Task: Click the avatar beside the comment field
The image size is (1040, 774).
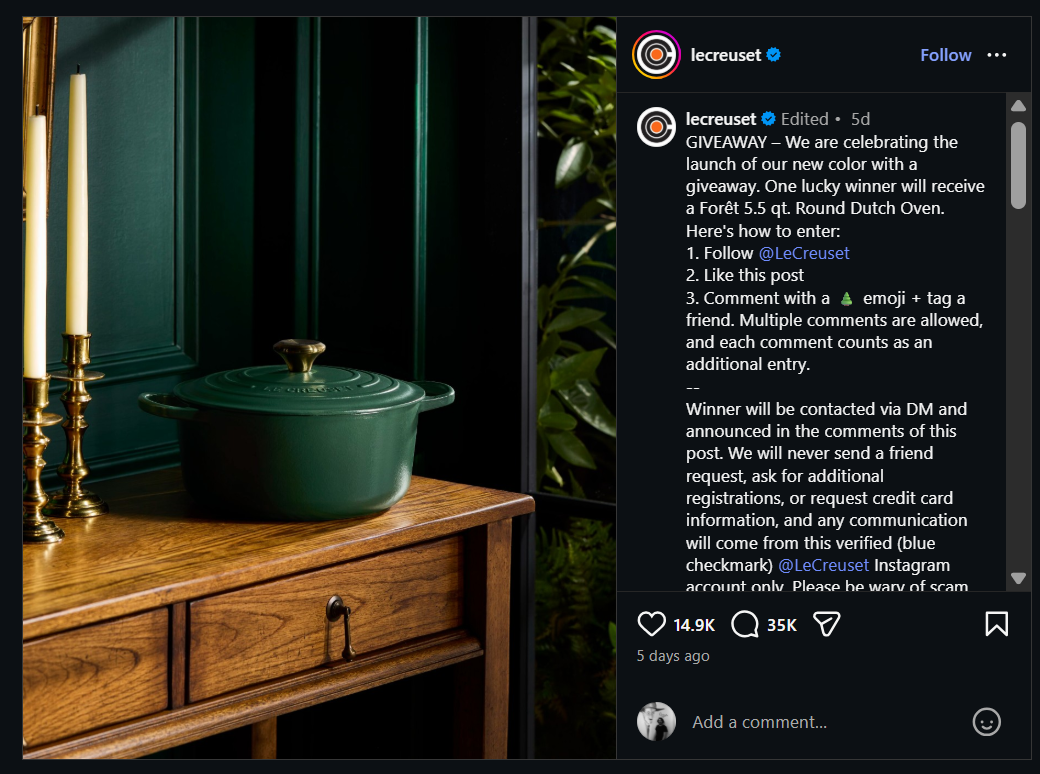Action: (656, 721)
